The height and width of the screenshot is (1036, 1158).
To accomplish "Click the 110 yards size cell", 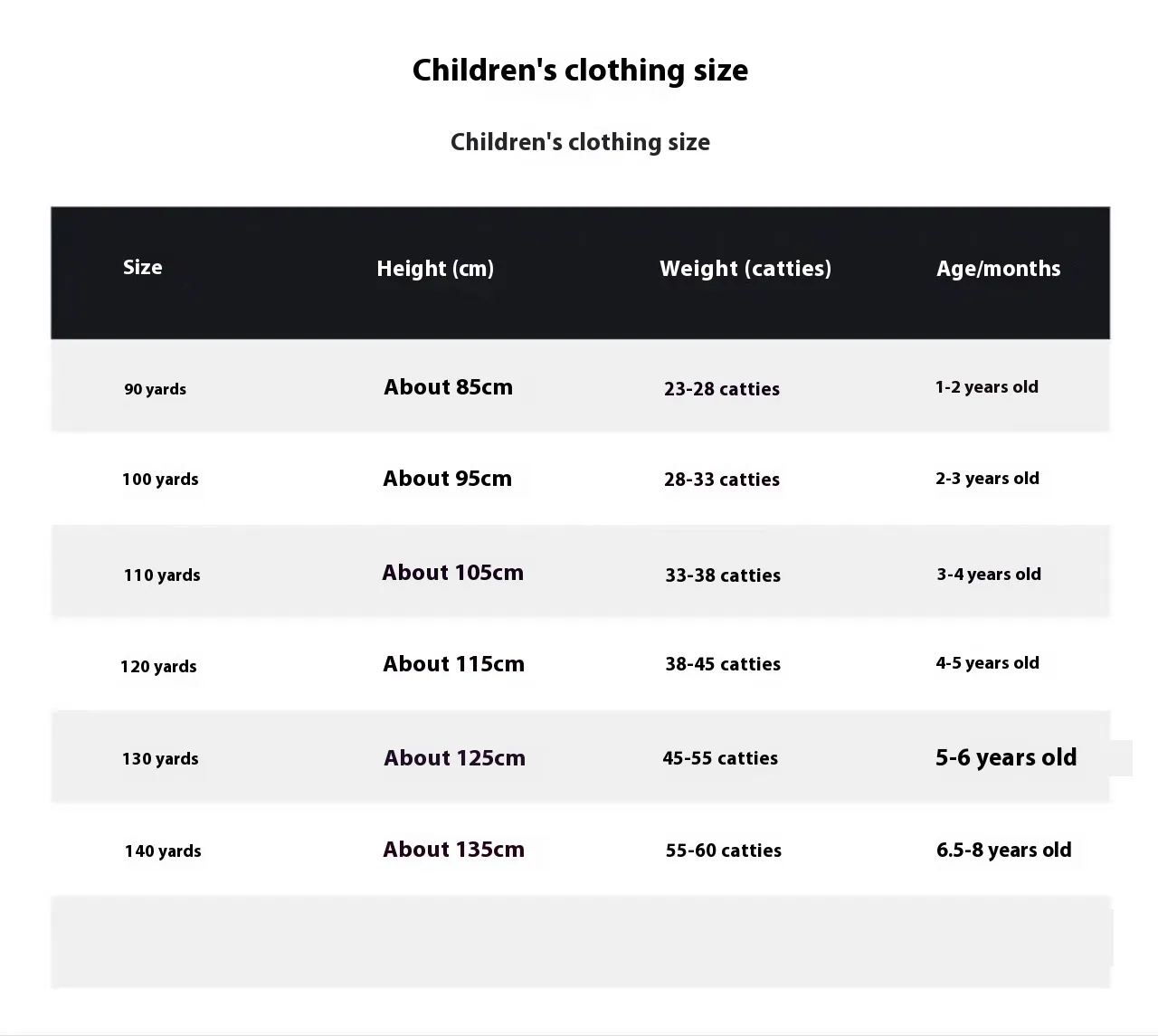I will point(162,575).
